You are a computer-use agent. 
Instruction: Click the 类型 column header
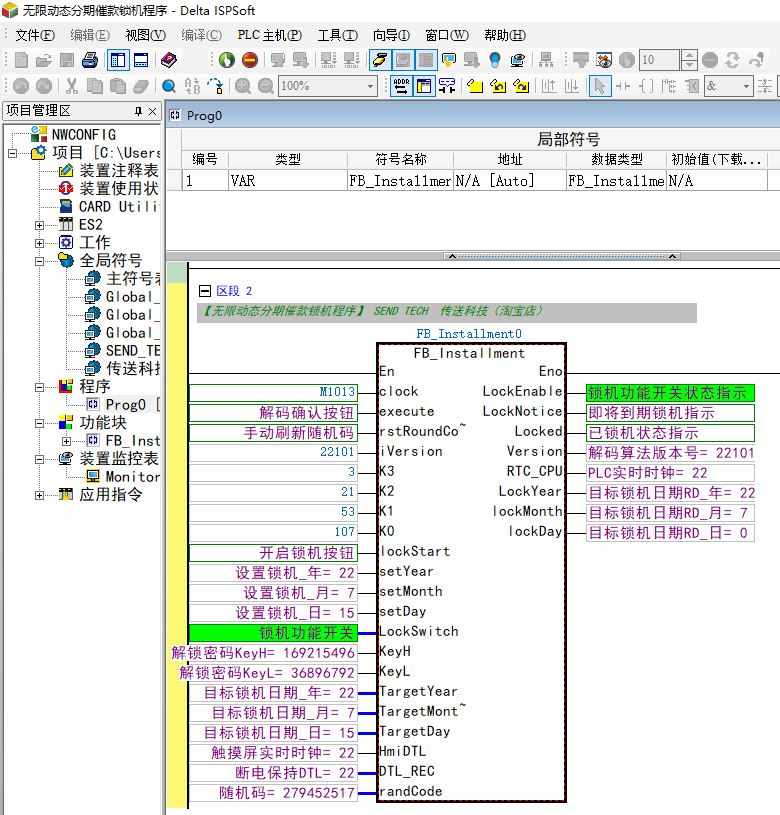[x=287, y=159]
